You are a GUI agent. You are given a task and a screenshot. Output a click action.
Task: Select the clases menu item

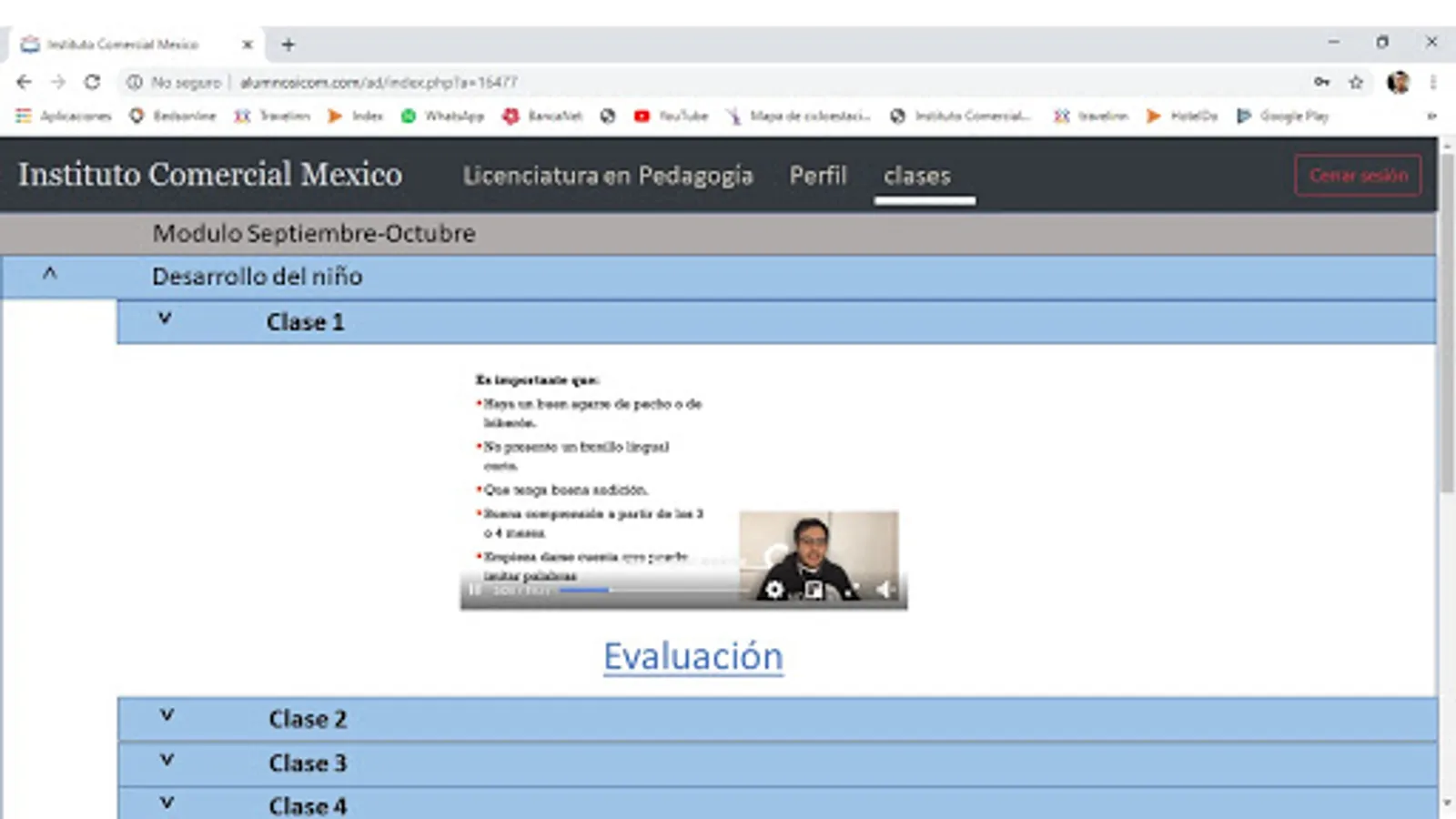coord(917,176)
